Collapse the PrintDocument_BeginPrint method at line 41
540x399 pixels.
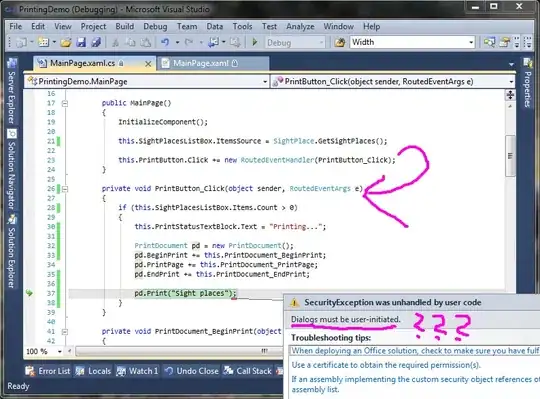64,332
